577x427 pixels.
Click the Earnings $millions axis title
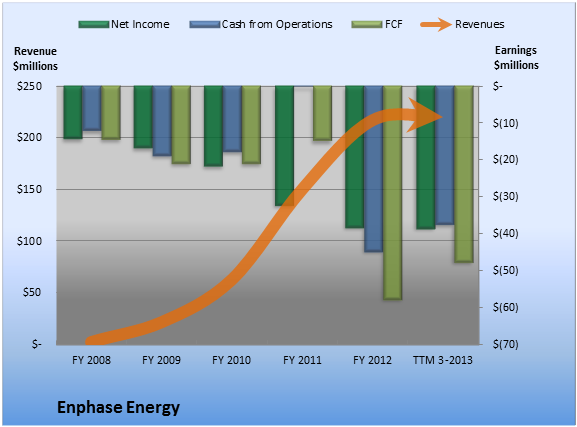coord(516,57)
